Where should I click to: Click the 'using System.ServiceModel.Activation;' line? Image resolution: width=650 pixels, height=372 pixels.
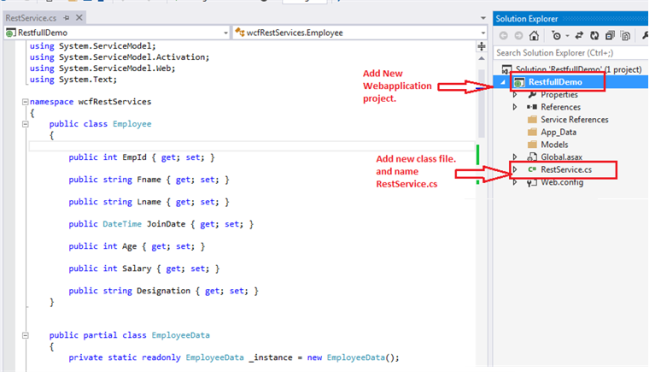119,57
